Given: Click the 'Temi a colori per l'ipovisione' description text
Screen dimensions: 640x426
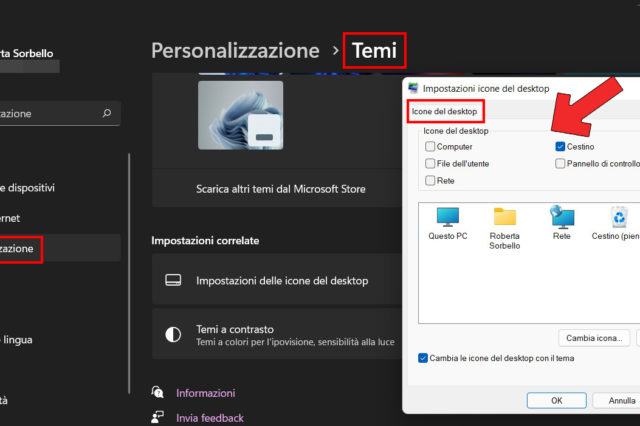Looking at the screenshot, I should point(296,342).
